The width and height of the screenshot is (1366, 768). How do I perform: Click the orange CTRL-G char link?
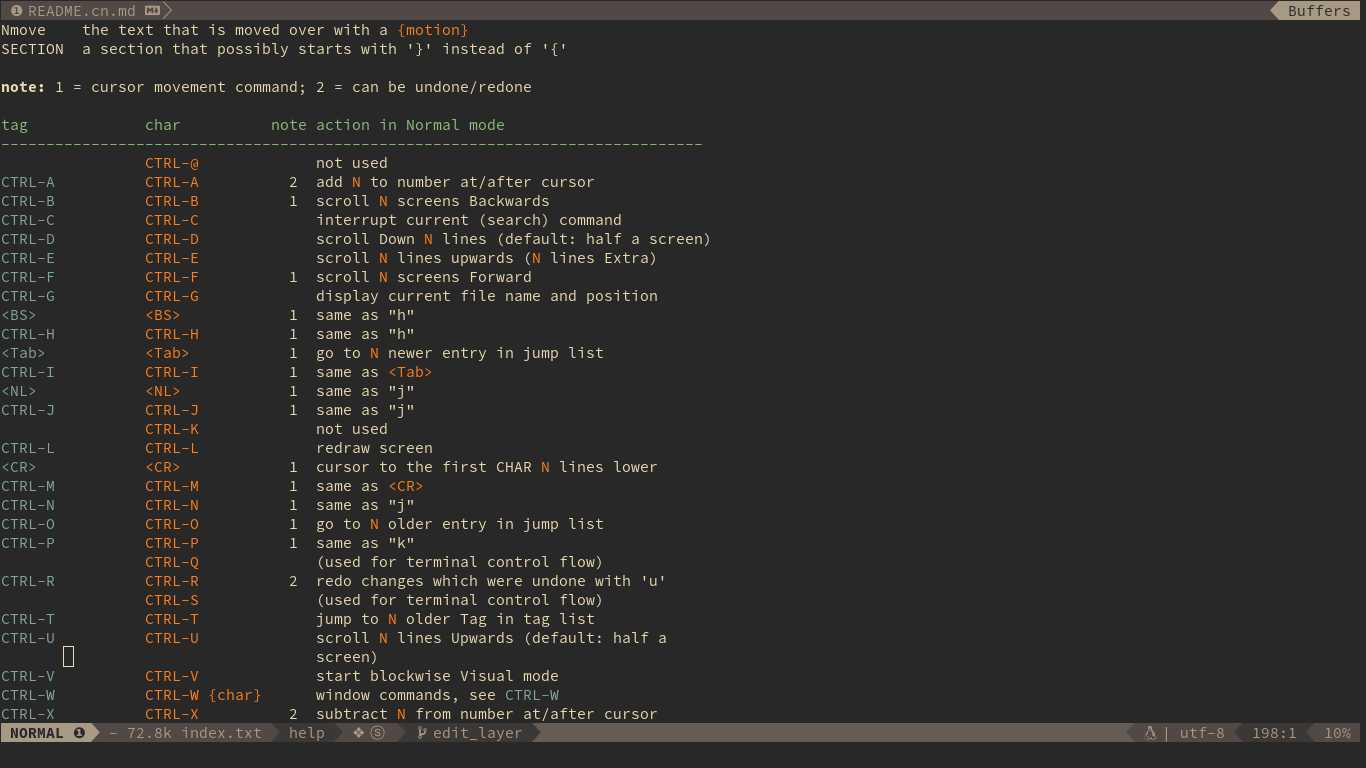172,296
